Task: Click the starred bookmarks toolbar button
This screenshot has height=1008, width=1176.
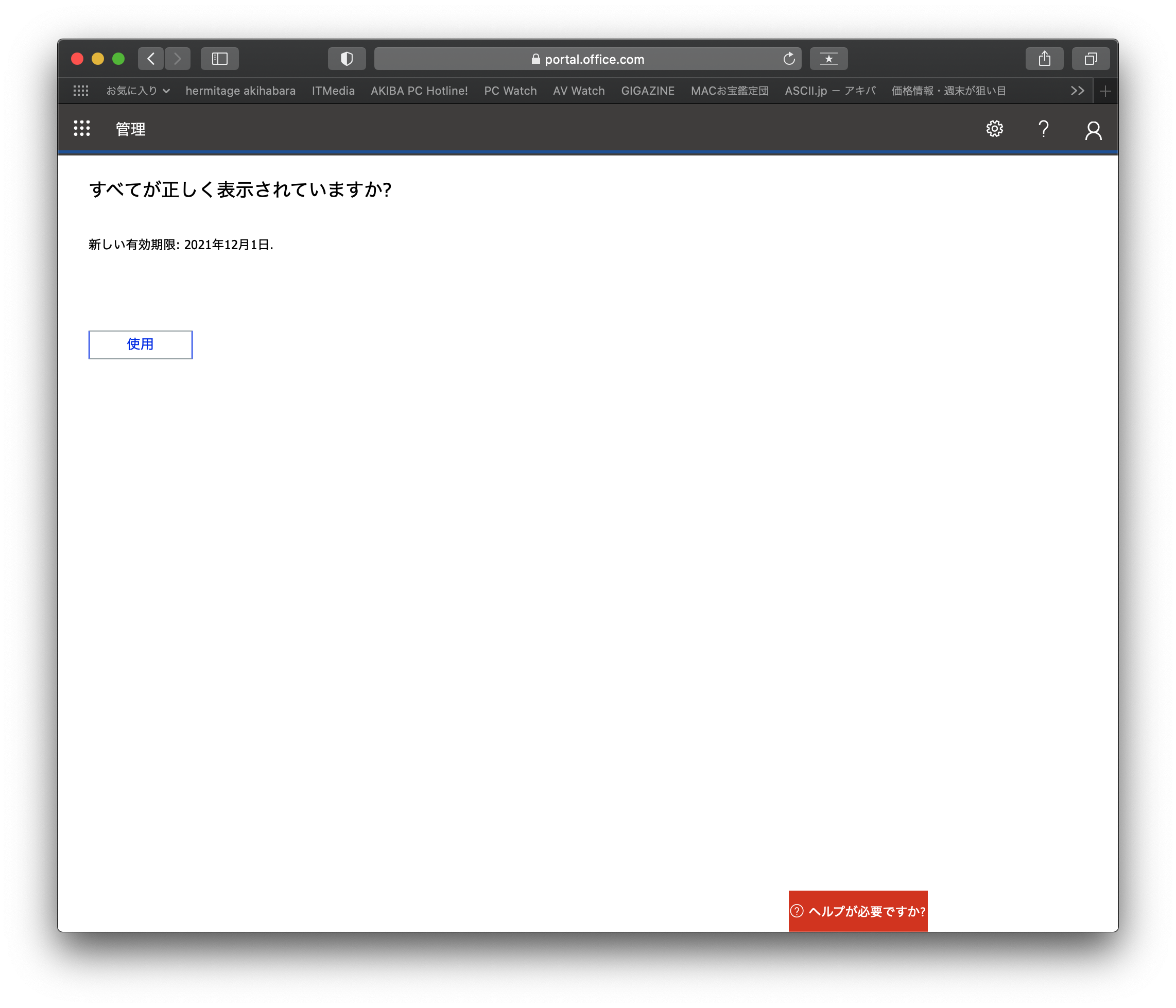Action: click(x=828, y=59)
